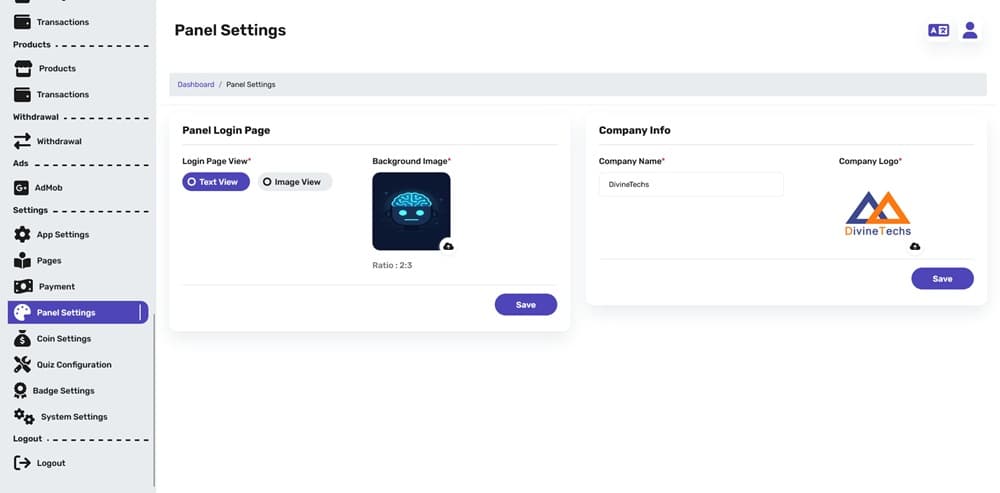Click the robot background image thumbnail
Image resolution: width=1000 pixels, height=493 pixels.
(411, 210)
